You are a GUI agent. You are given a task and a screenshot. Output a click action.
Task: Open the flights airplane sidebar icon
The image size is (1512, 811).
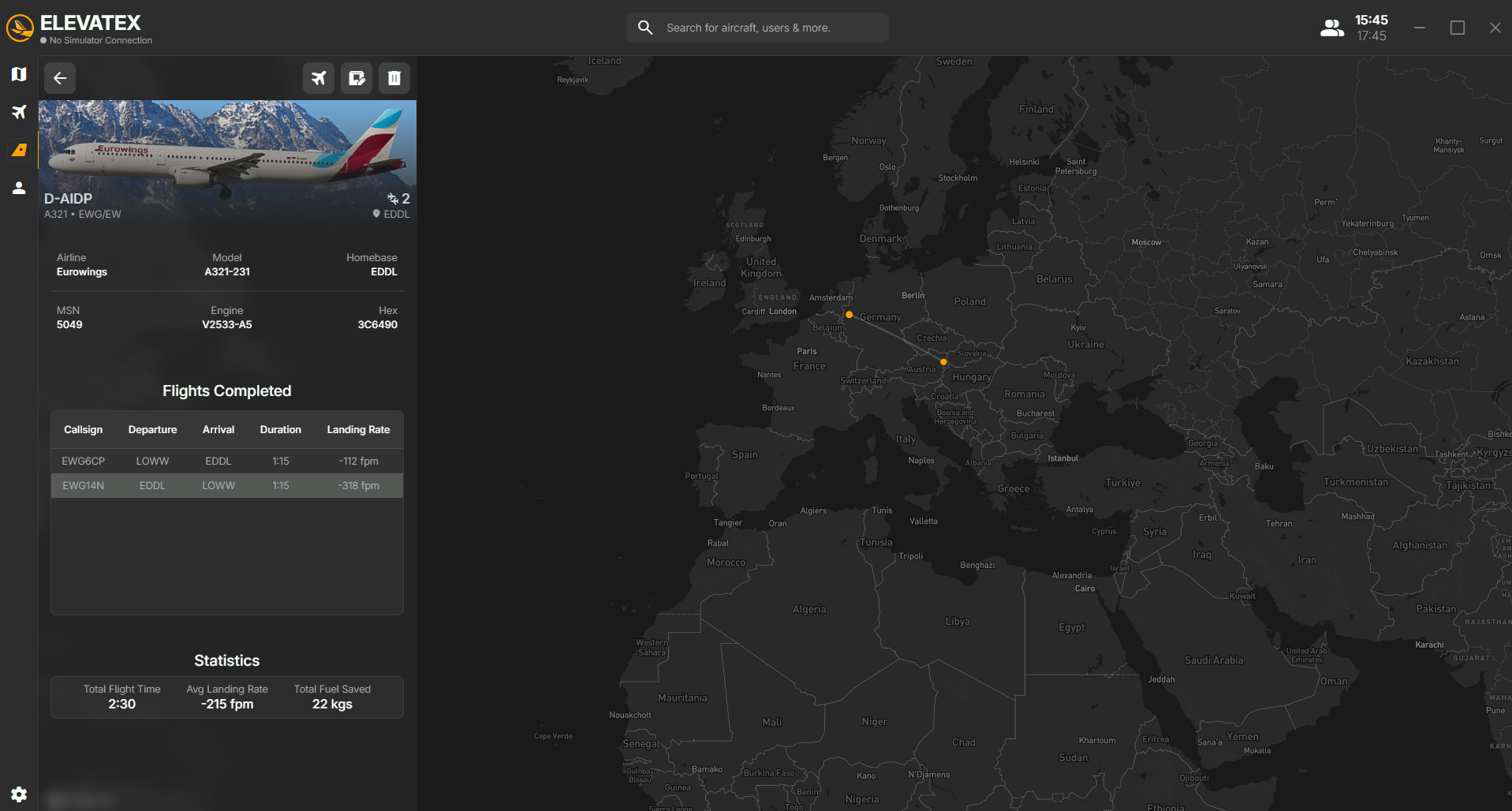[x=19, y=112]
